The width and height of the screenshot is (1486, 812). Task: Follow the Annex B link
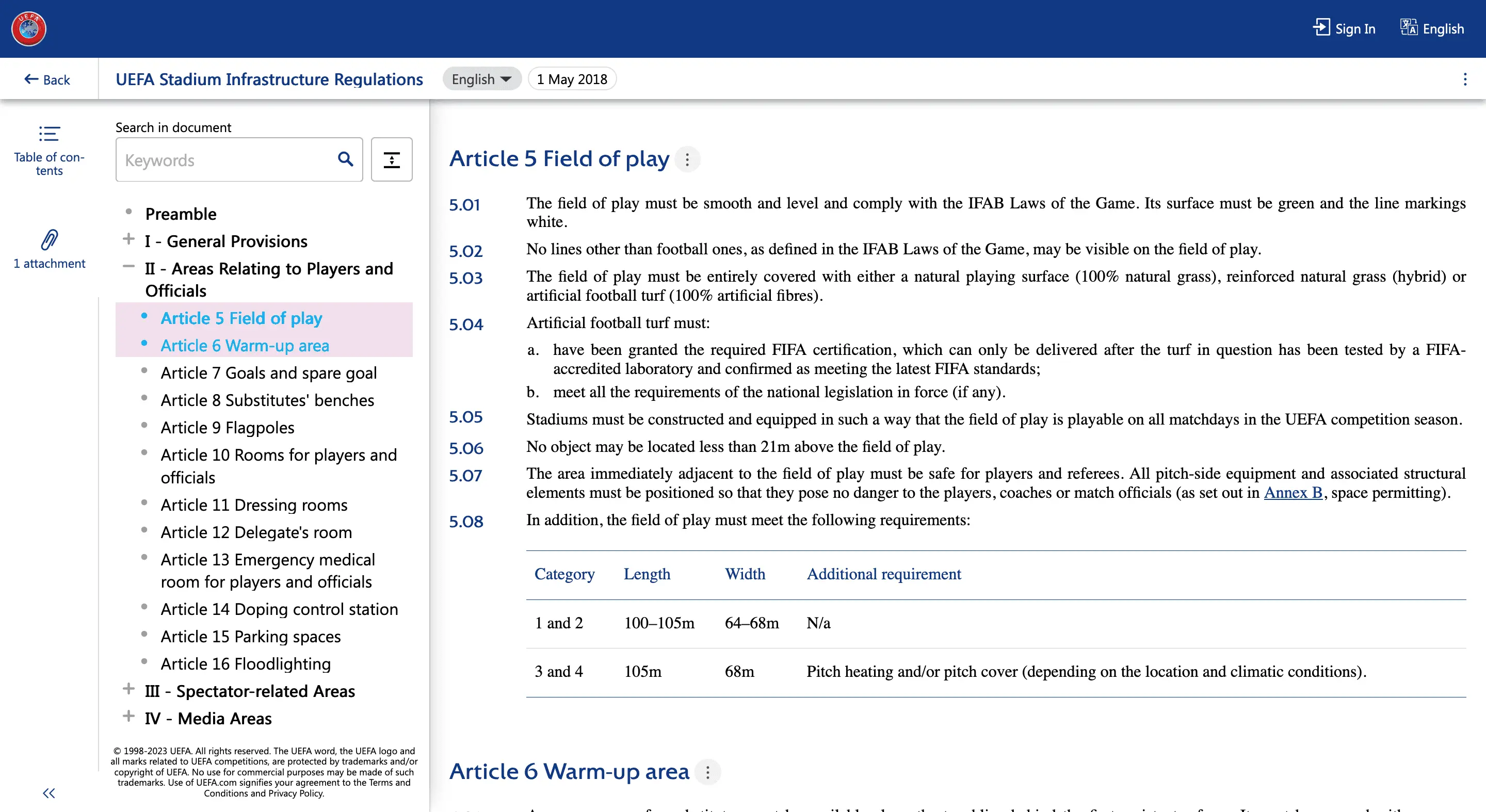click(1293, 493)
